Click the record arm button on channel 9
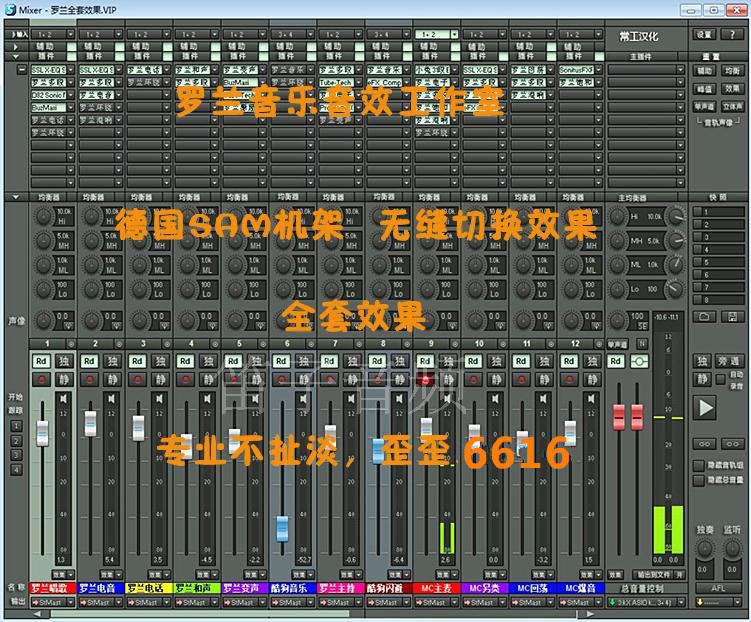 [425, 380]
